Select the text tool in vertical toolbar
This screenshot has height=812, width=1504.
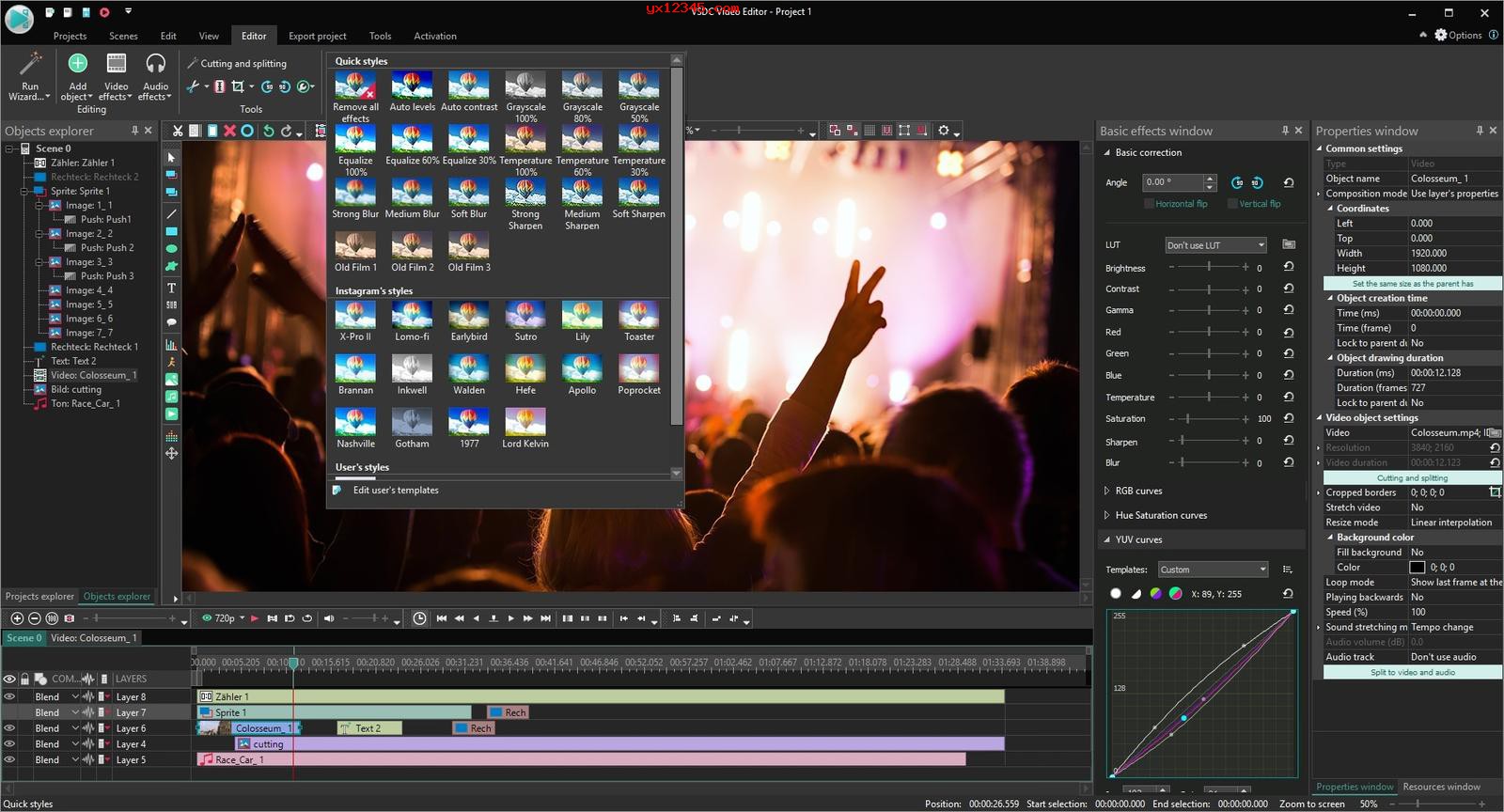point(171,288)
